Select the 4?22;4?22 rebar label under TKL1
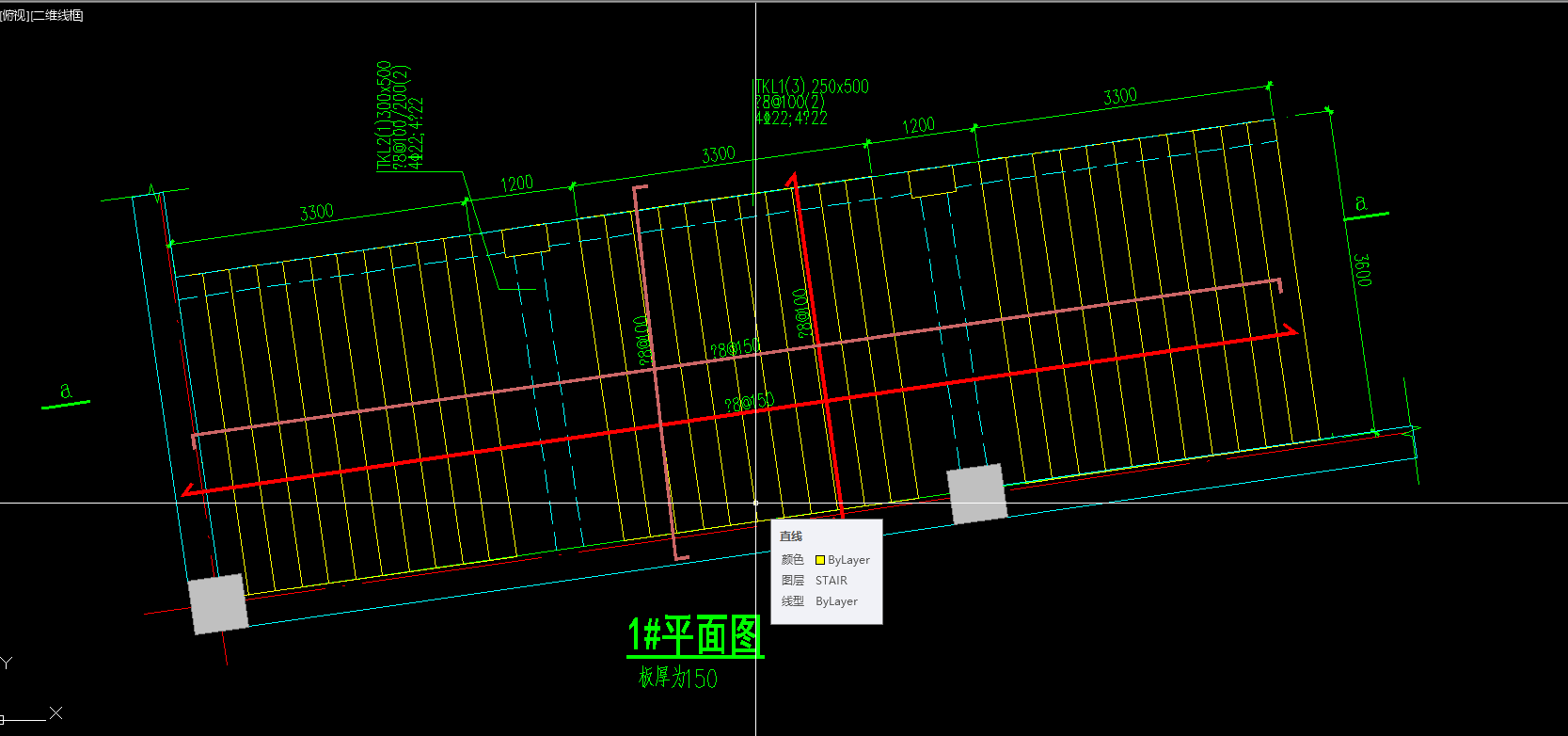Image resolution: width=1568 pixels, height=736 pixels. (x=791, y=118)
